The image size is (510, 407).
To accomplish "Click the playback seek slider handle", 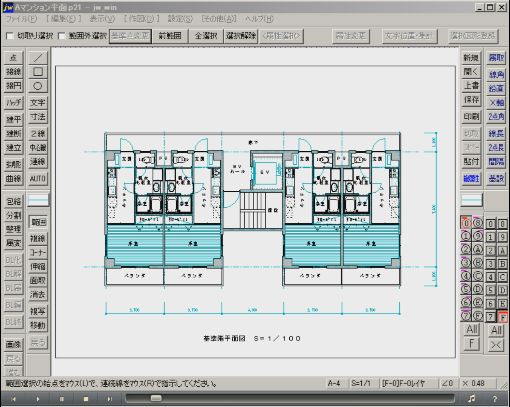I will coord(156,398).
